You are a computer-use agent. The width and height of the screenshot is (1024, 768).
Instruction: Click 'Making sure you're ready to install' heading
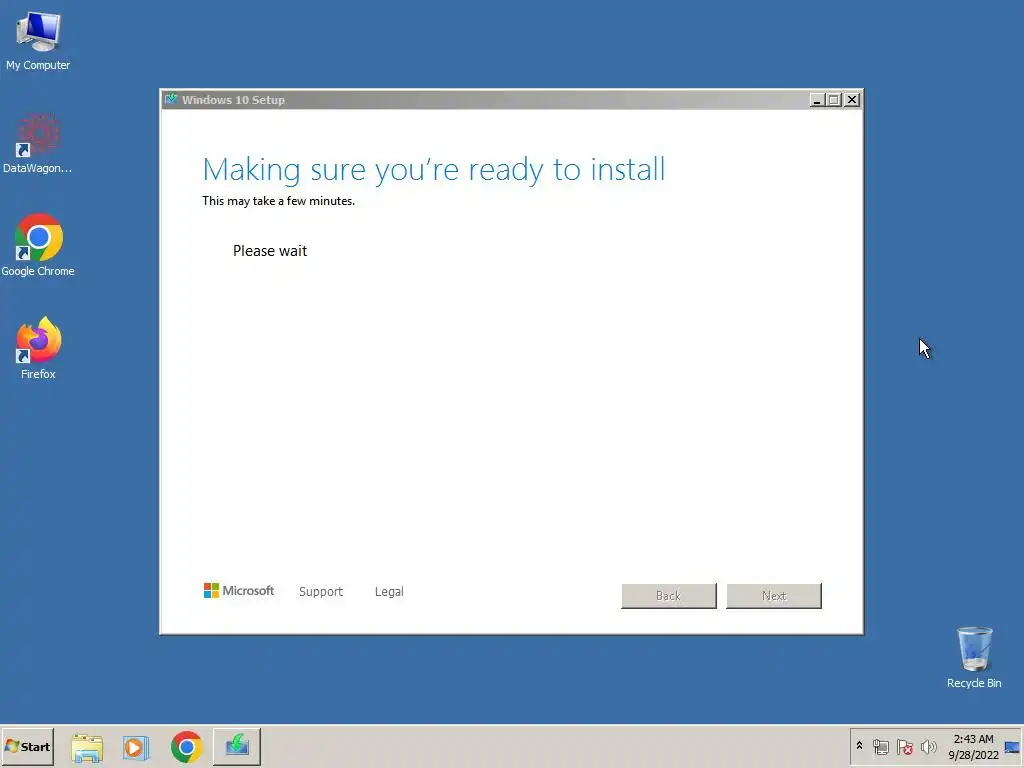pos(434,170)
